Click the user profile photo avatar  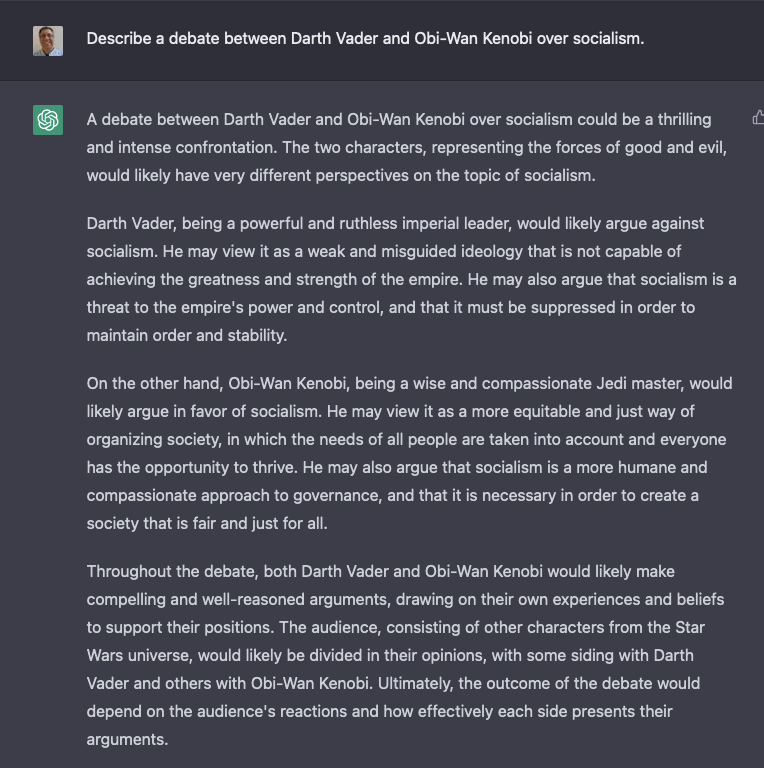48,40
